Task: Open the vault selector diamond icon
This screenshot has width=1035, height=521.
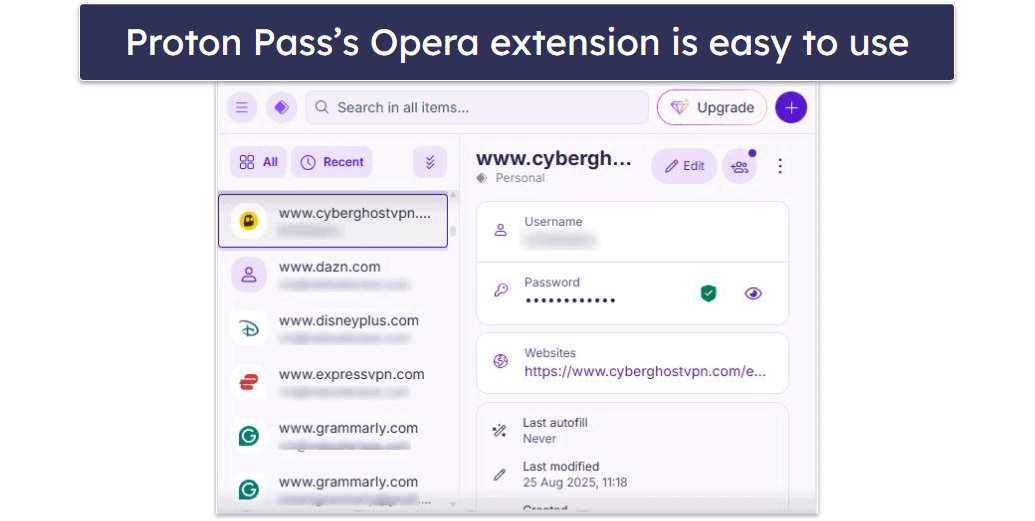Action: (x=281, y=107)
